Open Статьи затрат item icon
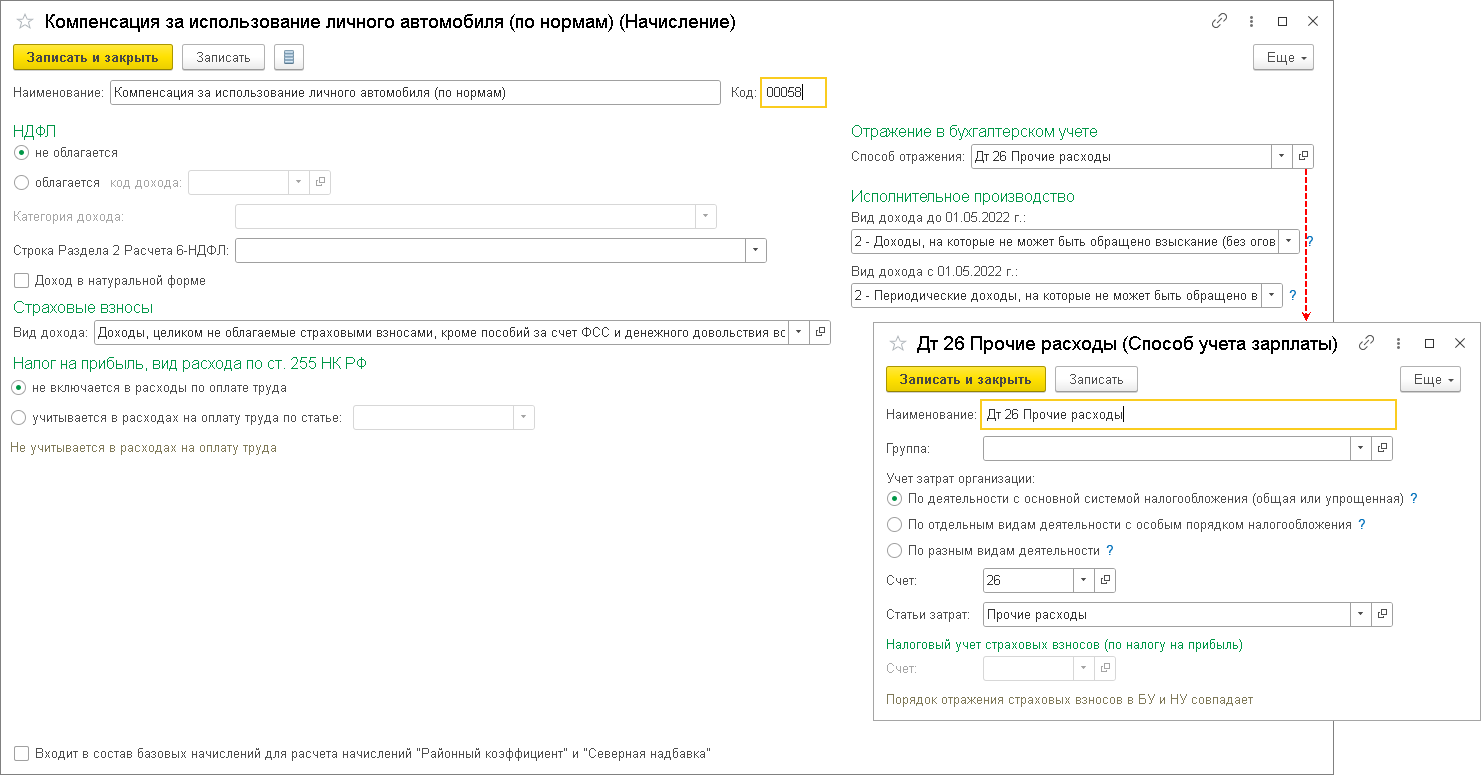This screenshot has height=775, width=1481. (1382, 614)
